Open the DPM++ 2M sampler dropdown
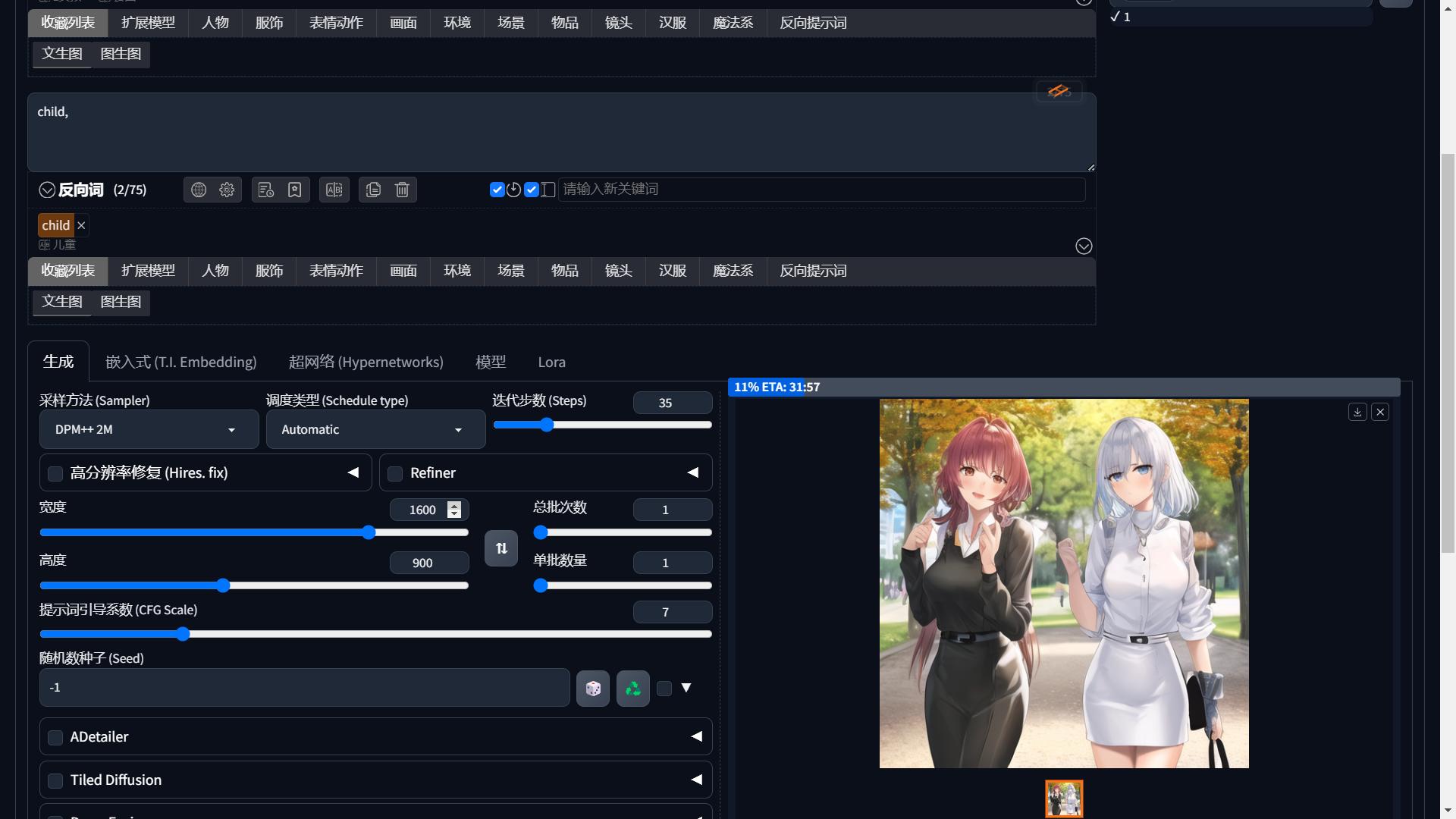 [149, 430]
